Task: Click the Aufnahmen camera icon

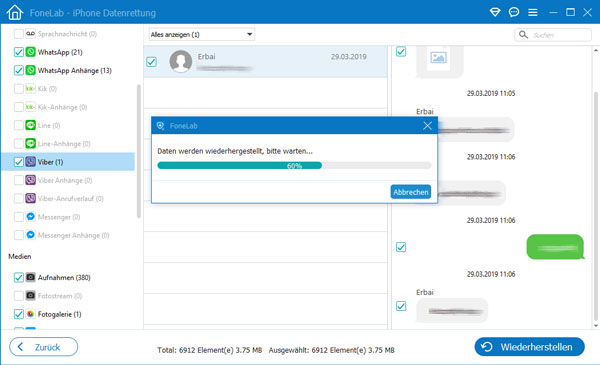Action: coord(31,277)
